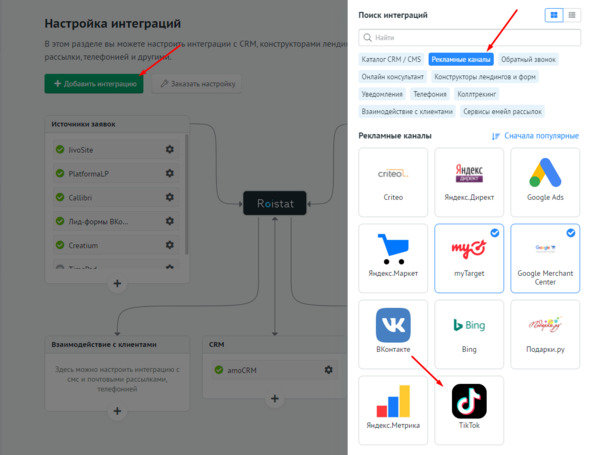Select the Bing integration tile
This screenshot has width=591, height=455.
(469, 334)
